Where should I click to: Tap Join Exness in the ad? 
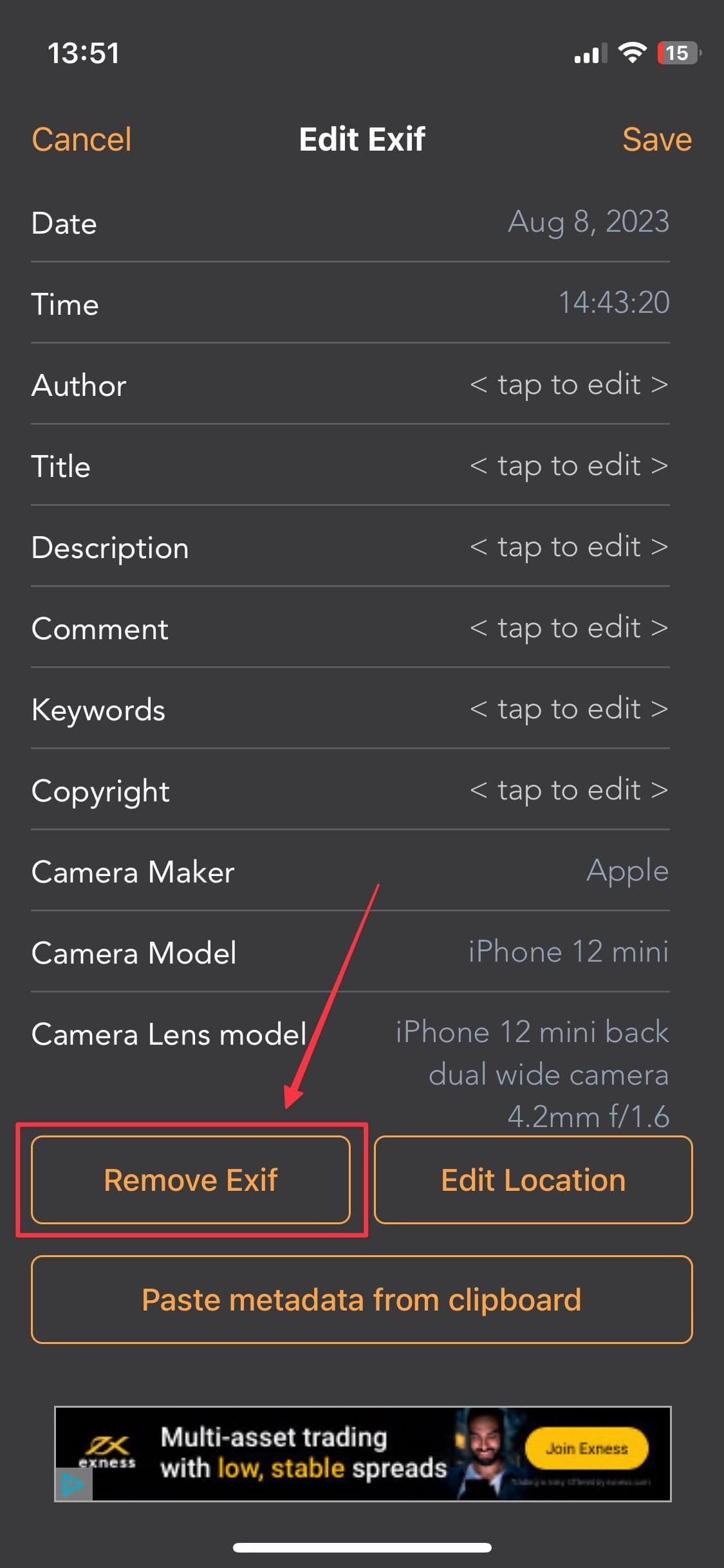tap(586, 1448)
